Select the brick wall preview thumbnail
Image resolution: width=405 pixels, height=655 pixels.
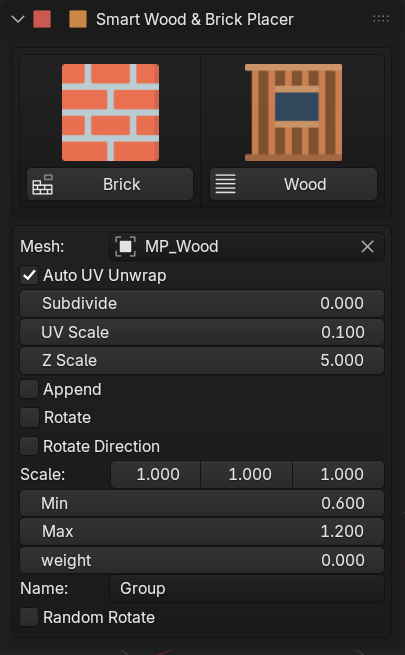111,112
